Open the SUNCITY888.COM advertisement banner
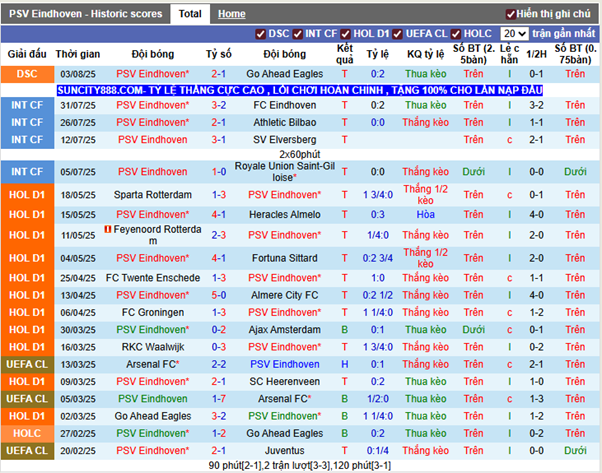The image size is (602, 473). pyautogui.click(x=300, y=91)
